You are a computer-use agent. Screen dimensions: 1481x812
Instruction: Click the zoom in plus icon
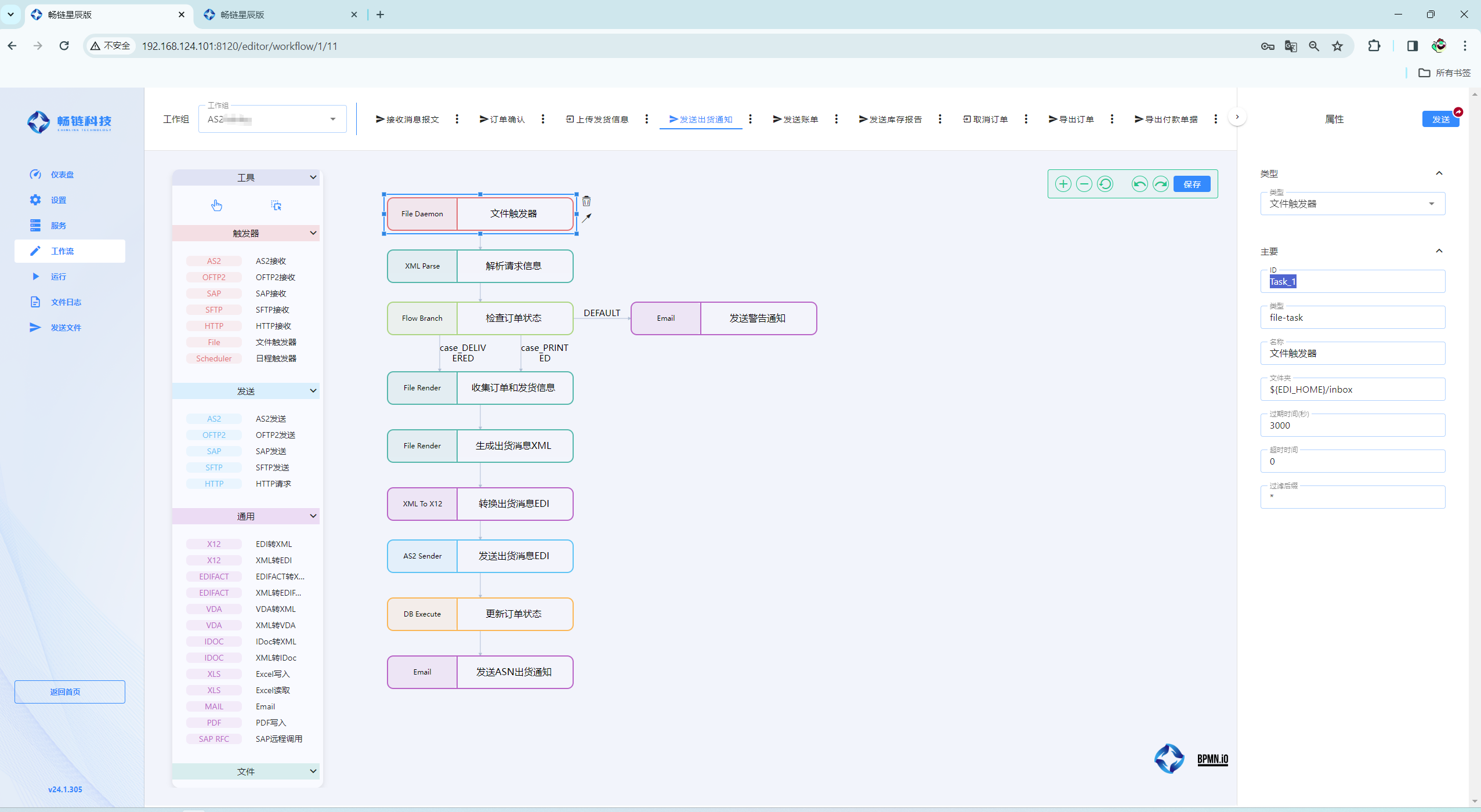[x=1063, y=184]
